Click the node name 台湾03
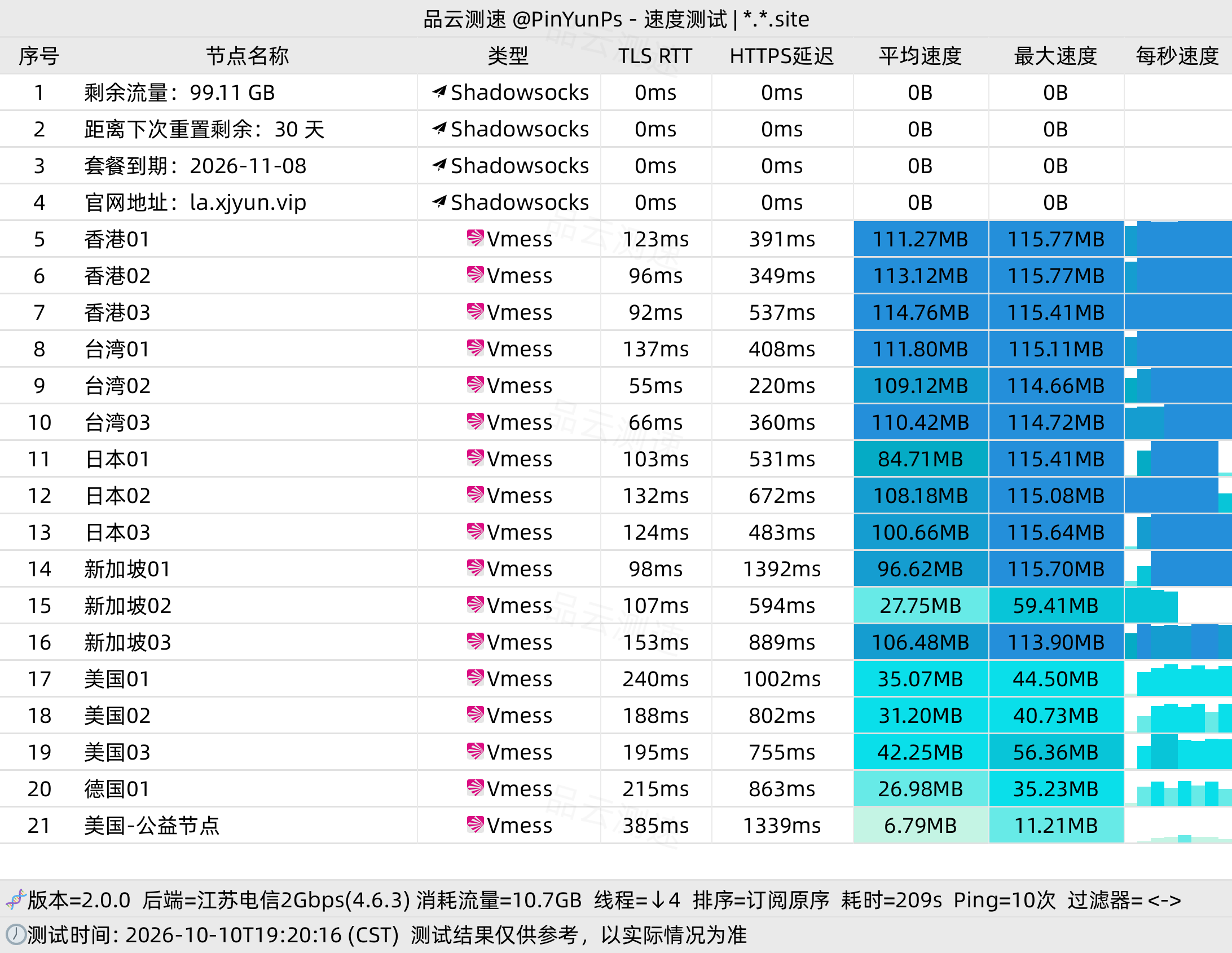1232x953 pixels. click(x=117, y=422)
